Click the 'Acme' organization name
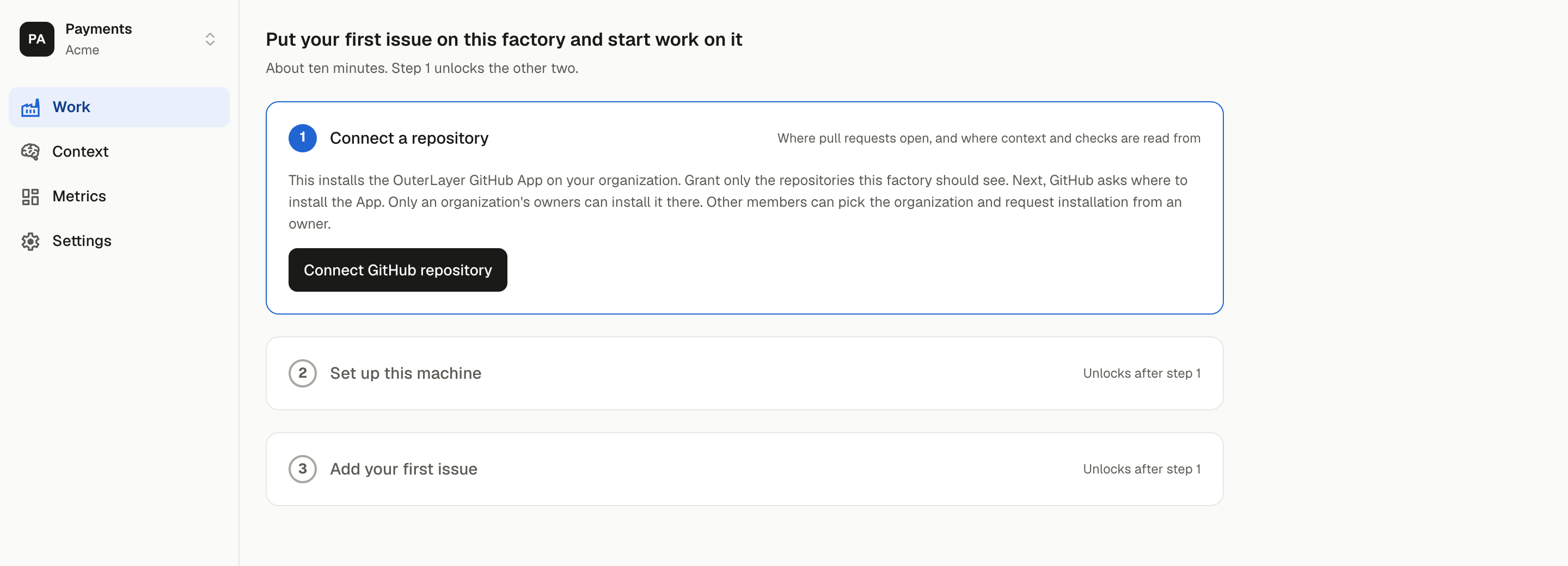1568x566 pixels. (82, 50)
